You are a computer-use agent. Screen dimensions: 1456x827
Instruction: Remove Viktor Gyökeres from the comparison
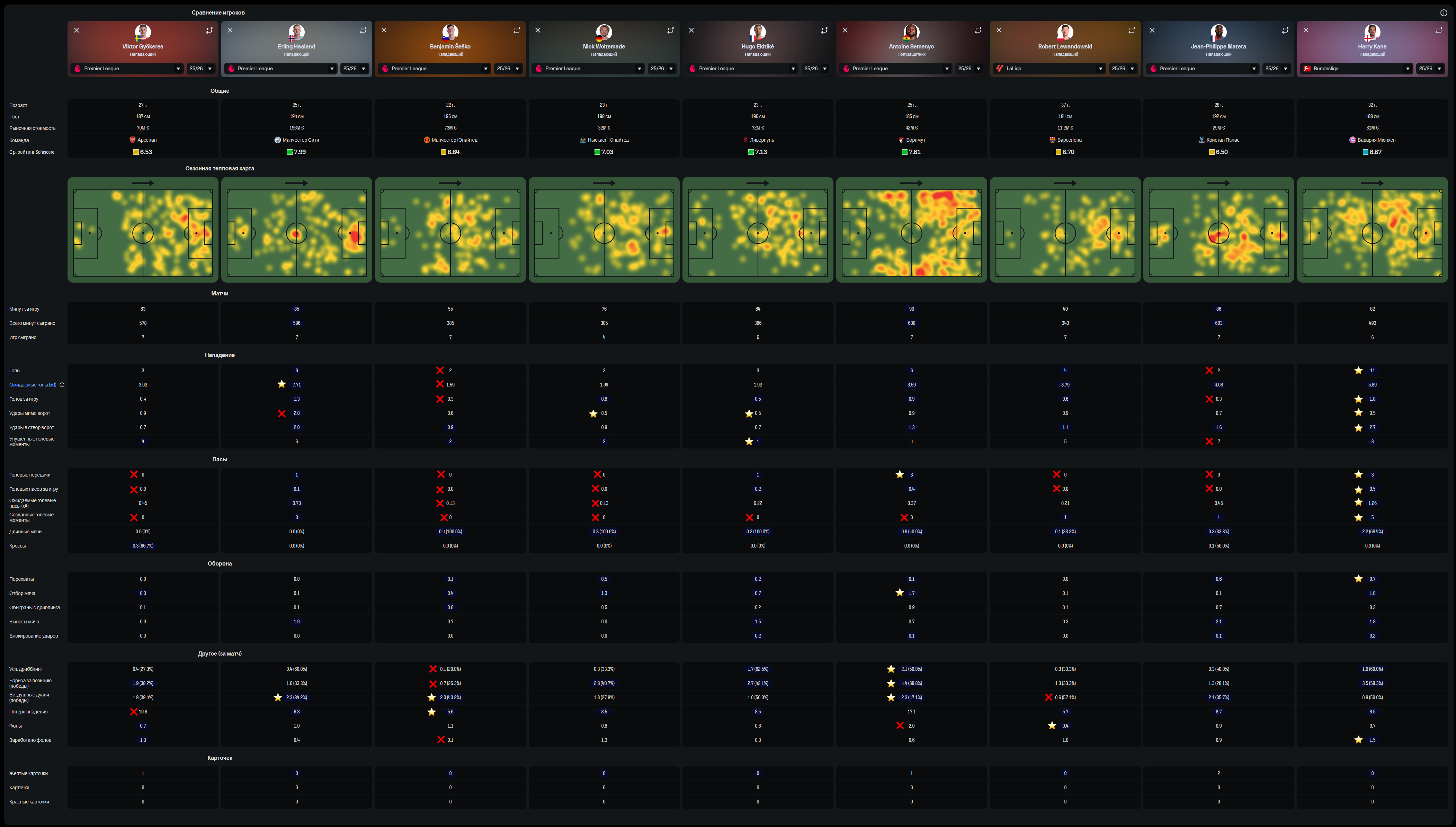tap(77, 30)
